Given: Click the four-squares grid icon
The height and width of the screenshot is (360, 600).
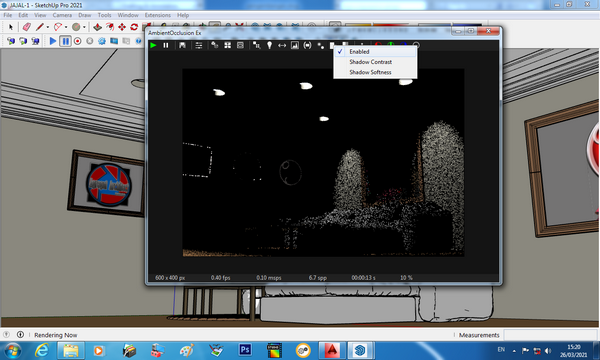Looking at the screenshot, I should [228, 46].
